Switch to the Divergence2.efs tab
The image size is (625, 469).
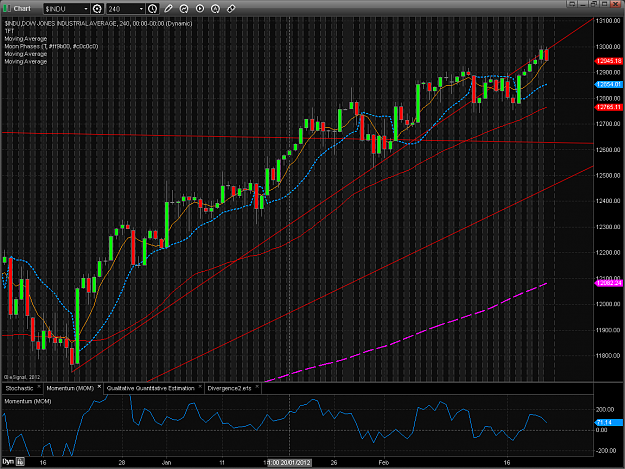230,388
